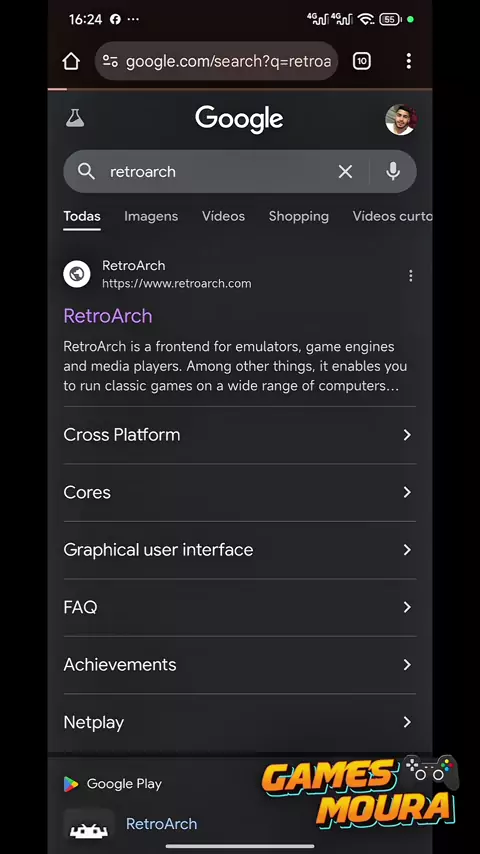Open the Google account profile picture

400,119
